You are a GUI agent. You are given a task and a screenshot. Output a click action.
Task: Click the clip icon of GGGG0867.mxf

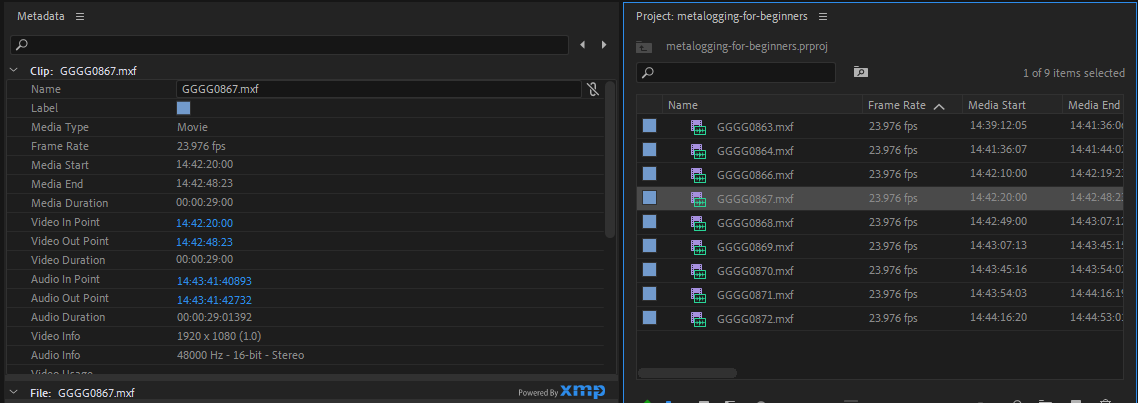[x=698, y=199]
